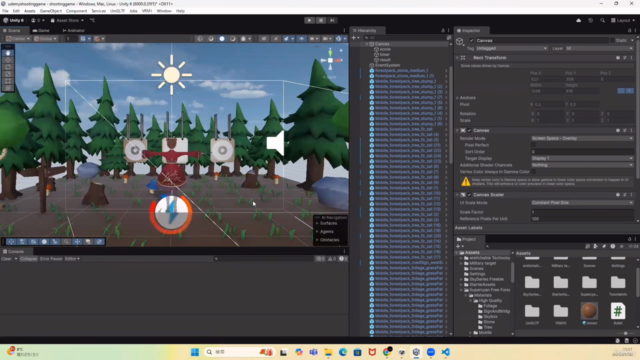Click Error Pause in Console
The image size is (640, 360).
[51, 259]
